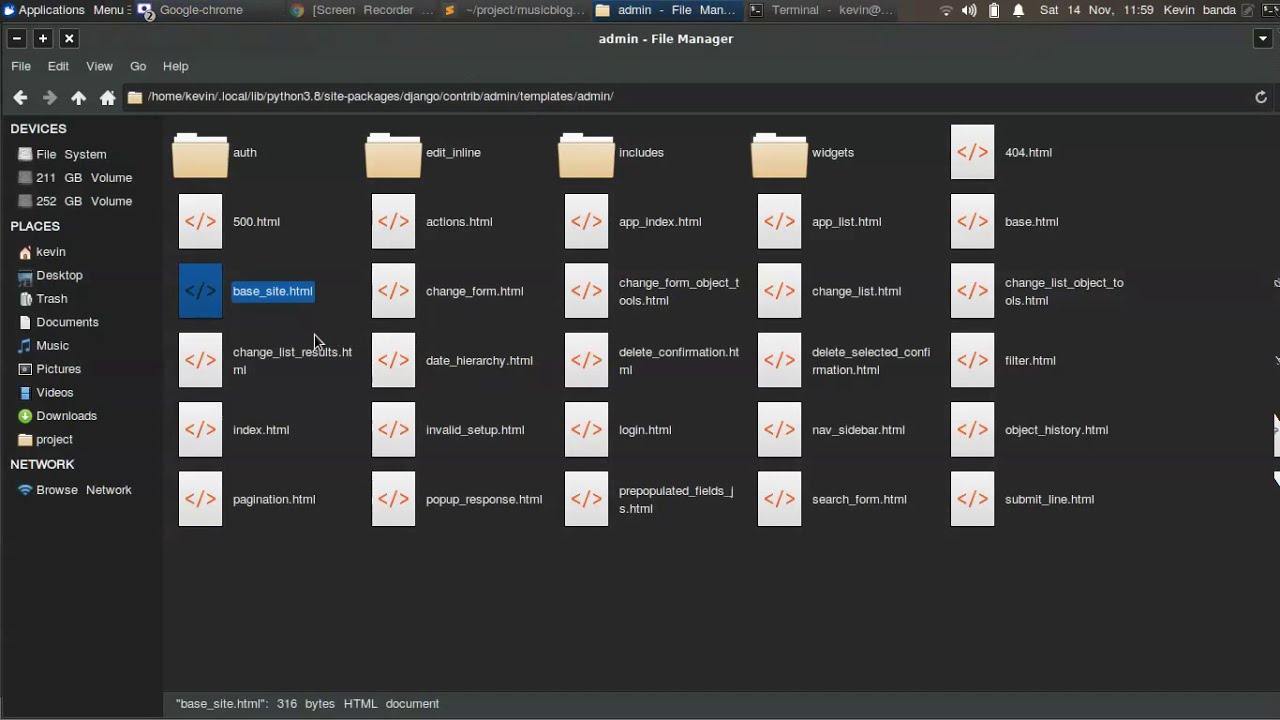Select the index.html file icon
The width and height of the screenshot is (1280, 720).
[x=200, y=430]
